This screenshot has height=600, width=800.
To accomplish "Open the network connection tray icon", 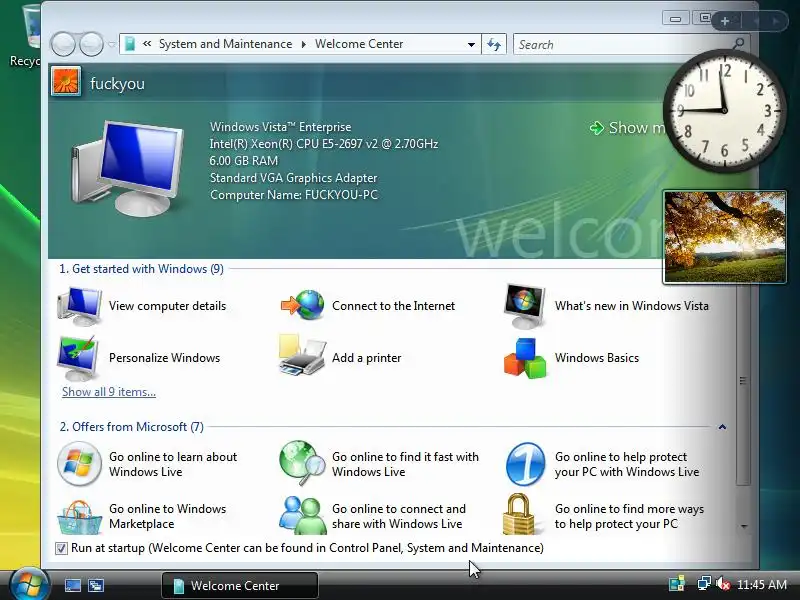I will pos(704,584).
